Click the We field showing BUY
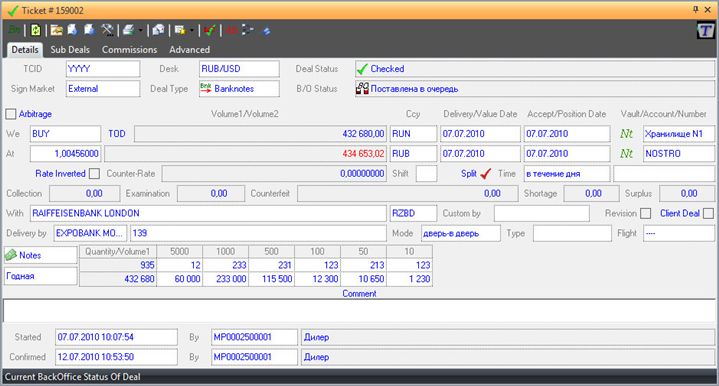 coord(65,133)
